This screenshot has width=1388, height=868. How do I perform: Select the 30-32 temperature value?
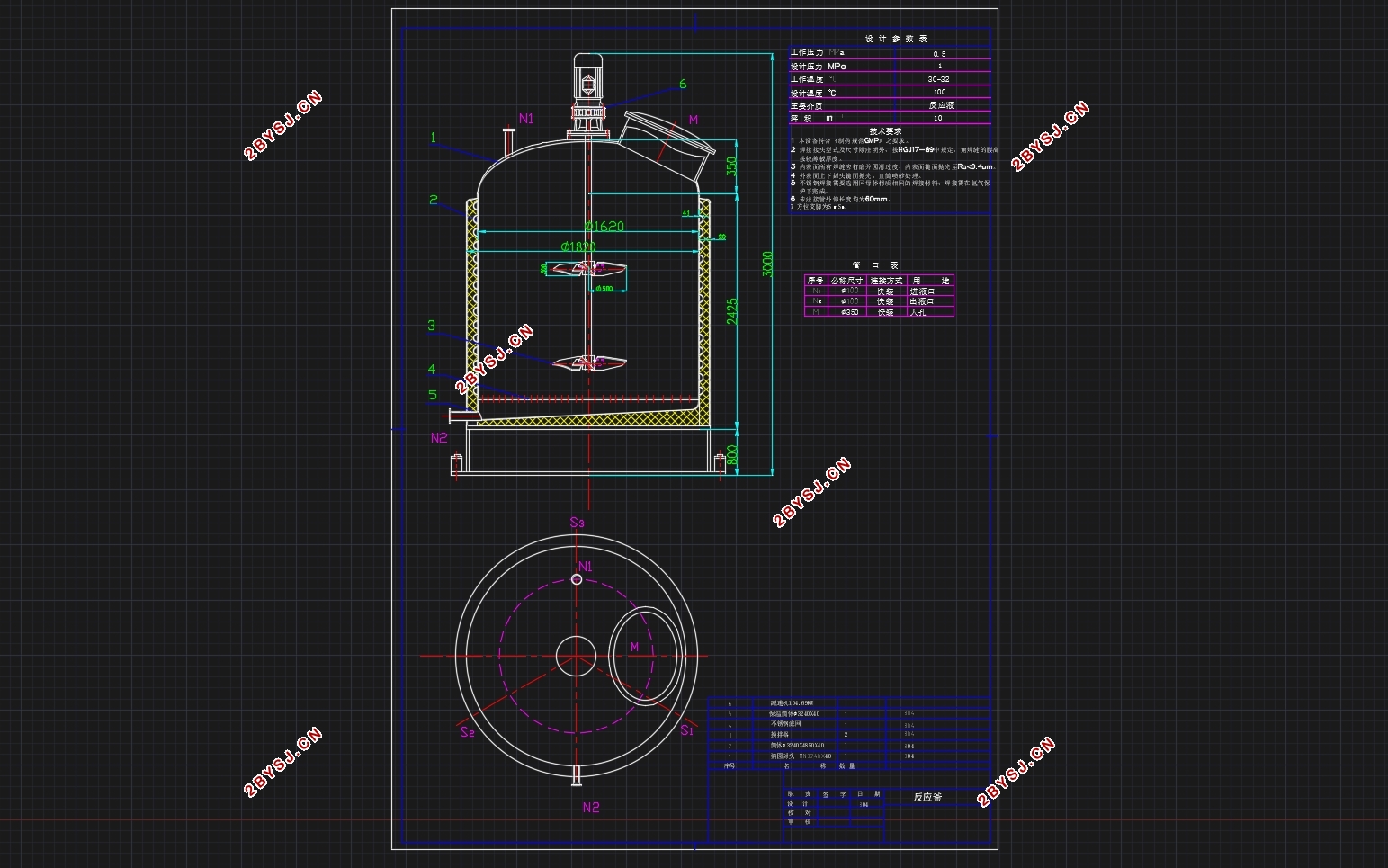click(x=938, y=79)
